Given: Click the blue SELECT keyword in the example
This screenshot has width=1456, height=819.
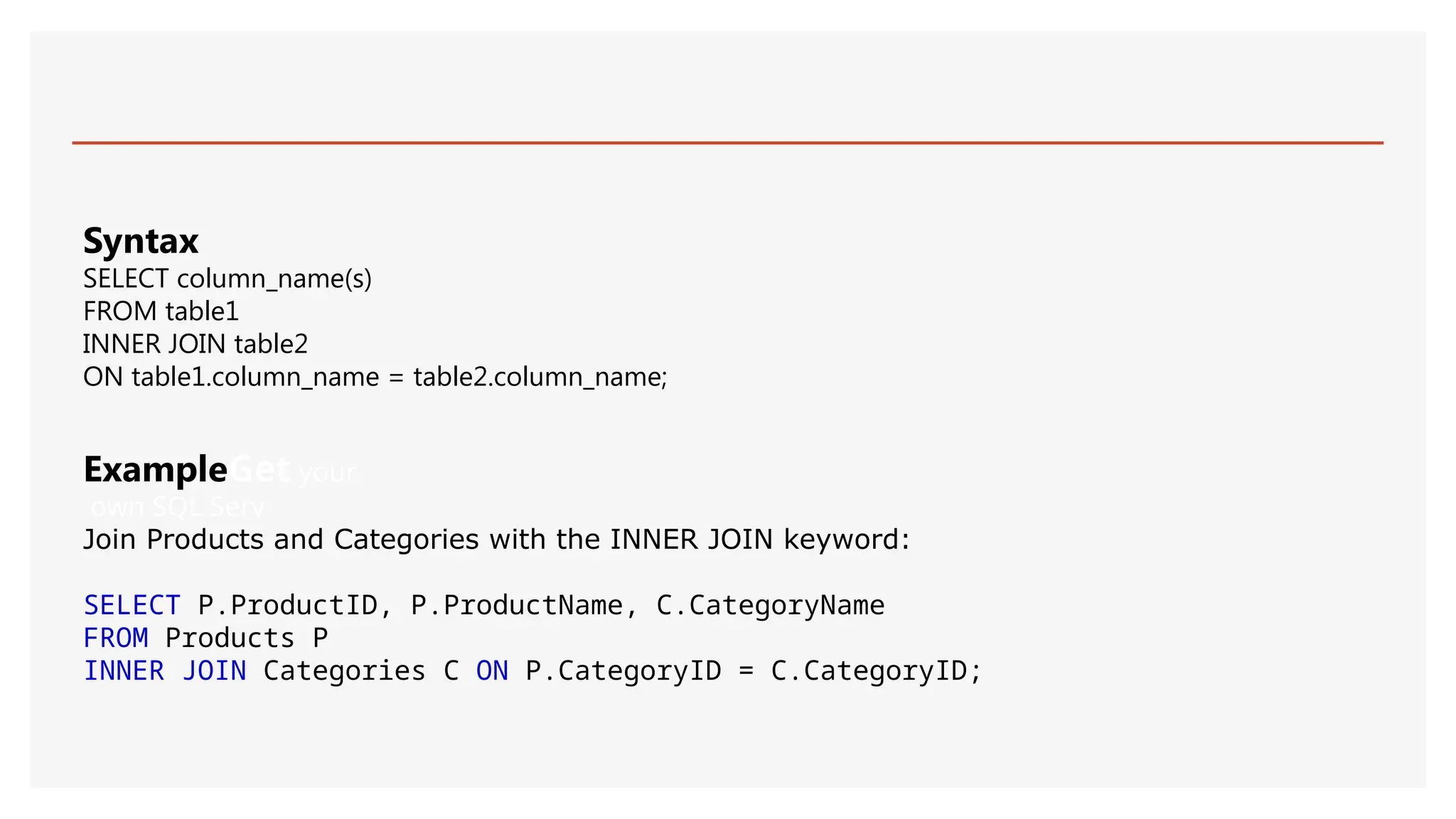Looking at the screenshot, I should coord(132,605).
